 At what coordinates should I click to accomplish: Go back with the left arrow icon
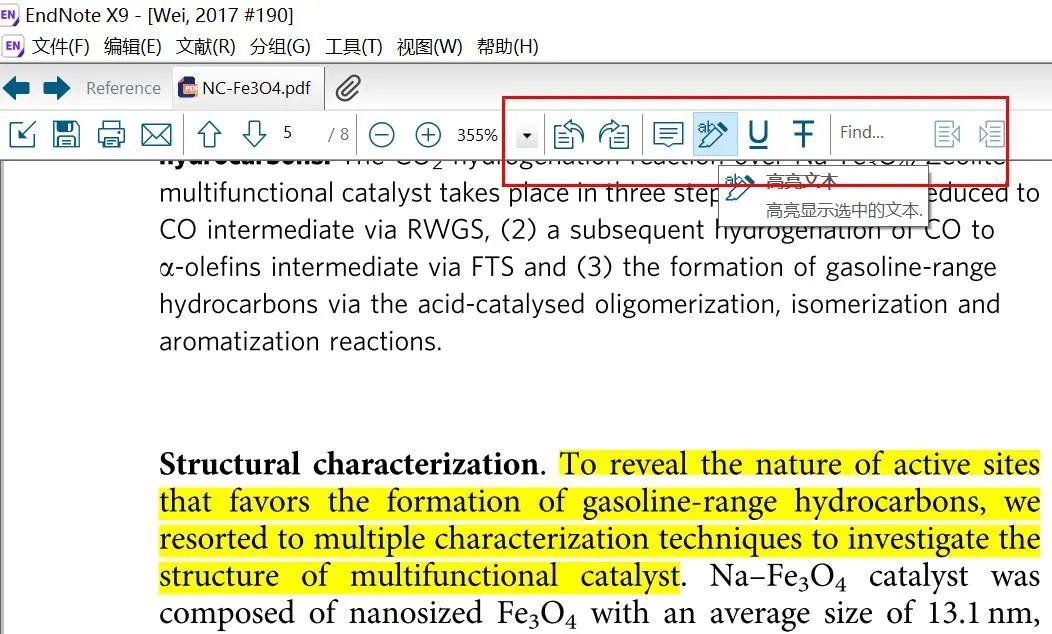[x=16, y=88]
